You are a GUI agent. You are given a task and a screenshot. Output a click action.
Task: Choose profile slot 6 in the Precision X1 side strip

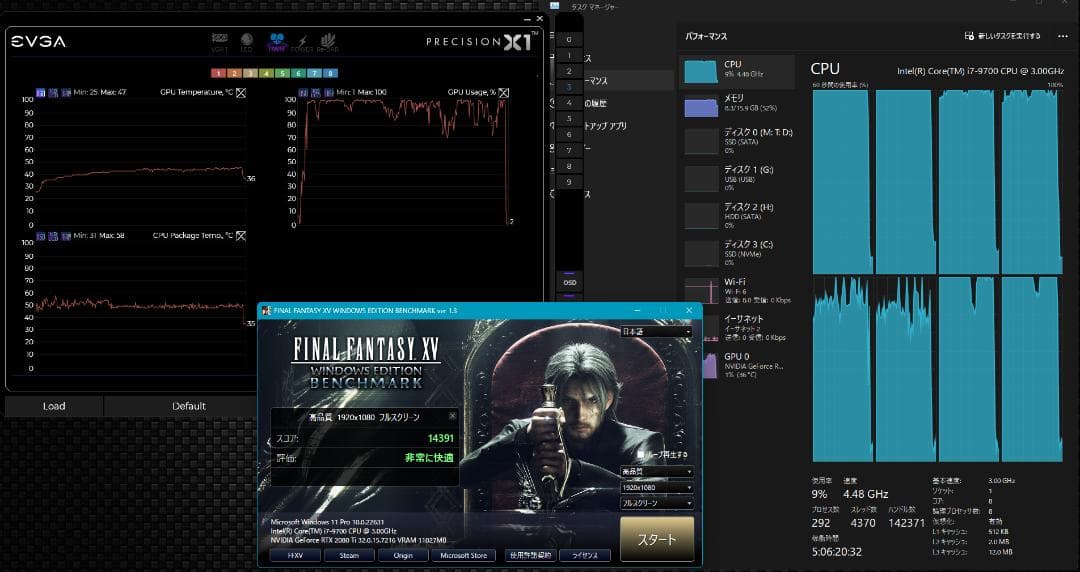(x=569, y=134)
